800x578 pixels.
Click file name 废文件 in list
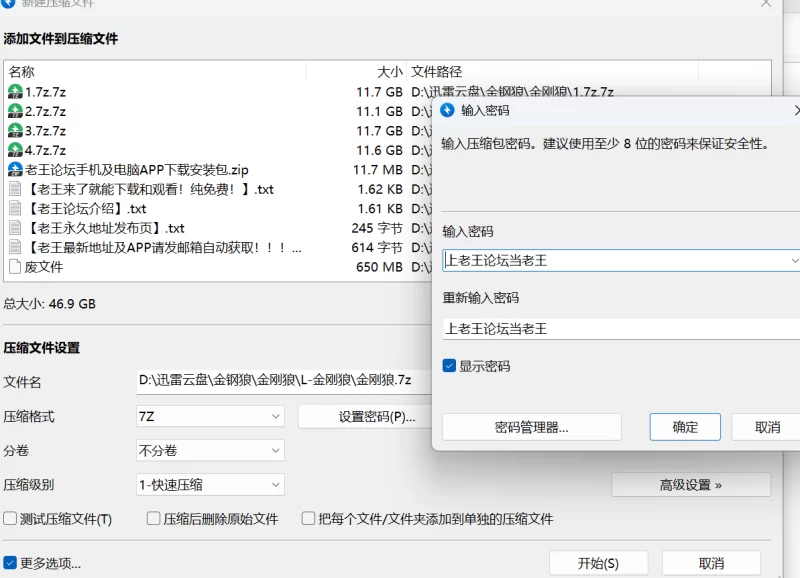click(44, 266)
